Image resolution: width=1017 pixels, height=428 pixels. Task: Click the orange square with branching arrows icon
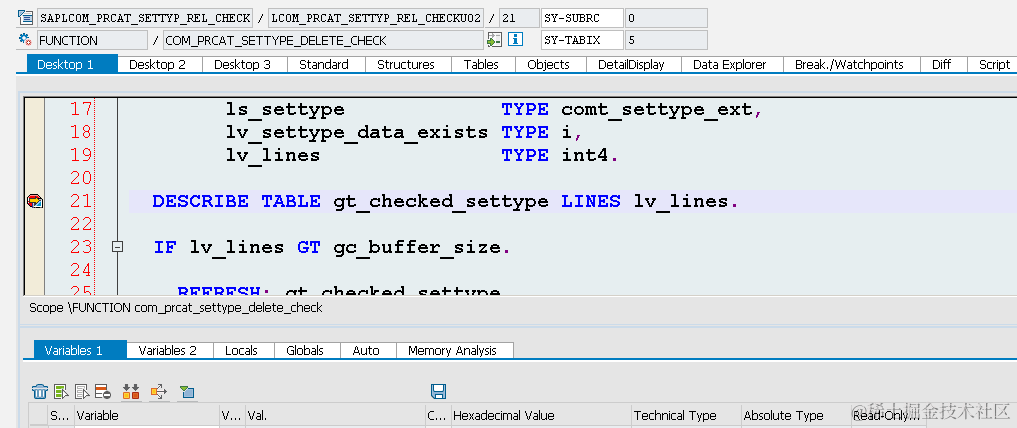[159, 391]
